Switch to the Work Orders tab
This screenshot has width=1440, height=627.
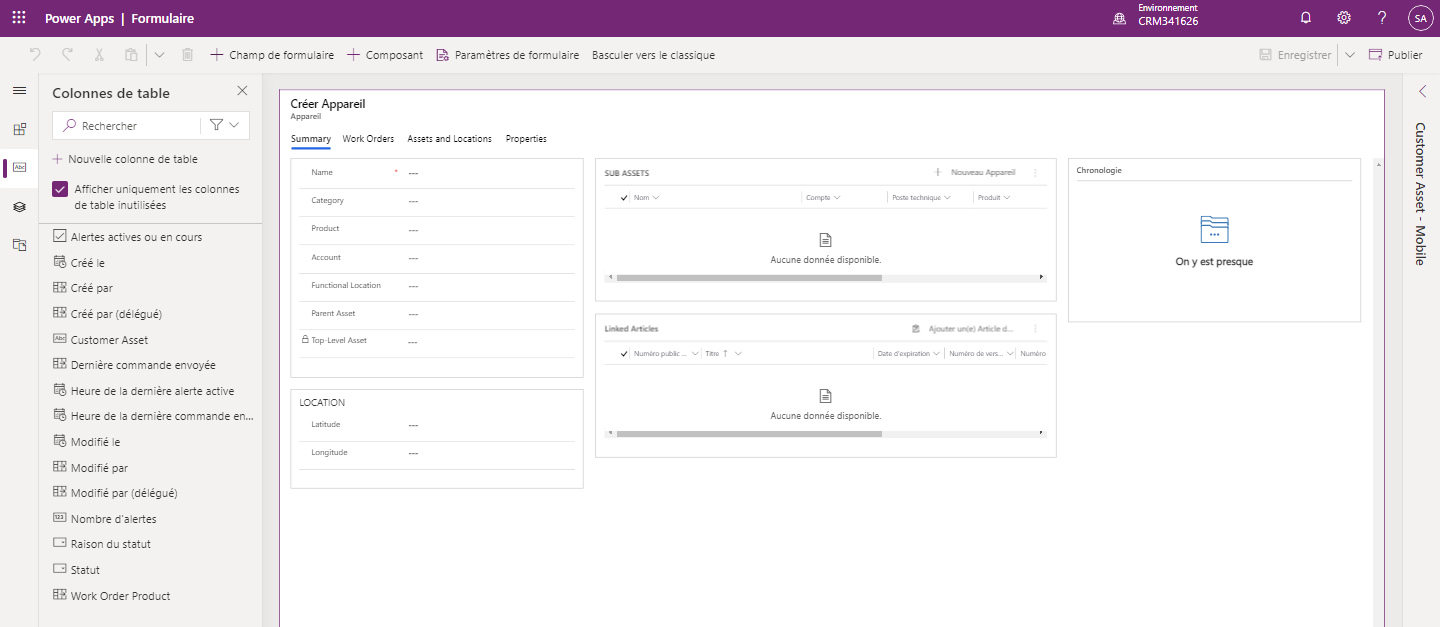[368, 139]
